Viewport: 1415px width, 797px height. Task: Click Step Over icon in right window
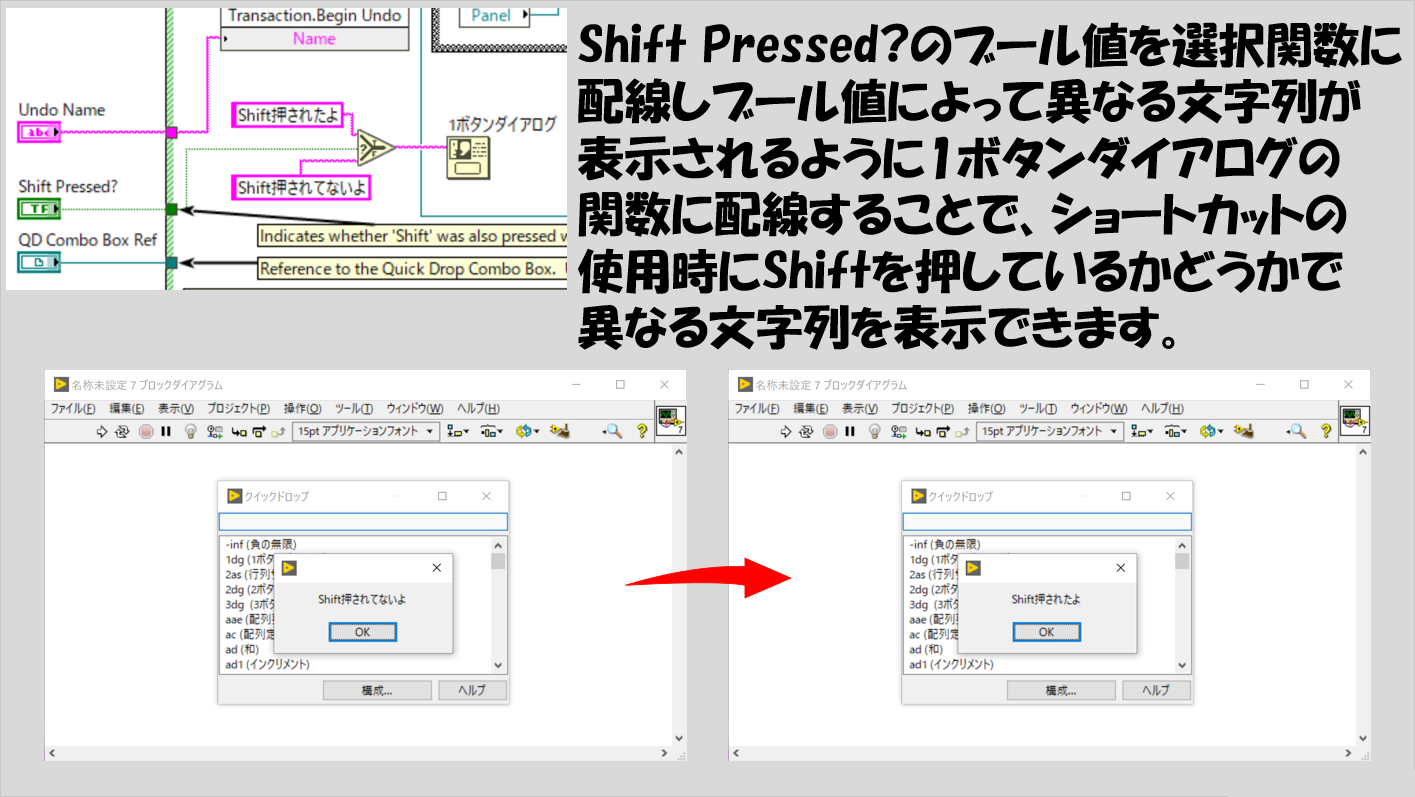point(943,431)
